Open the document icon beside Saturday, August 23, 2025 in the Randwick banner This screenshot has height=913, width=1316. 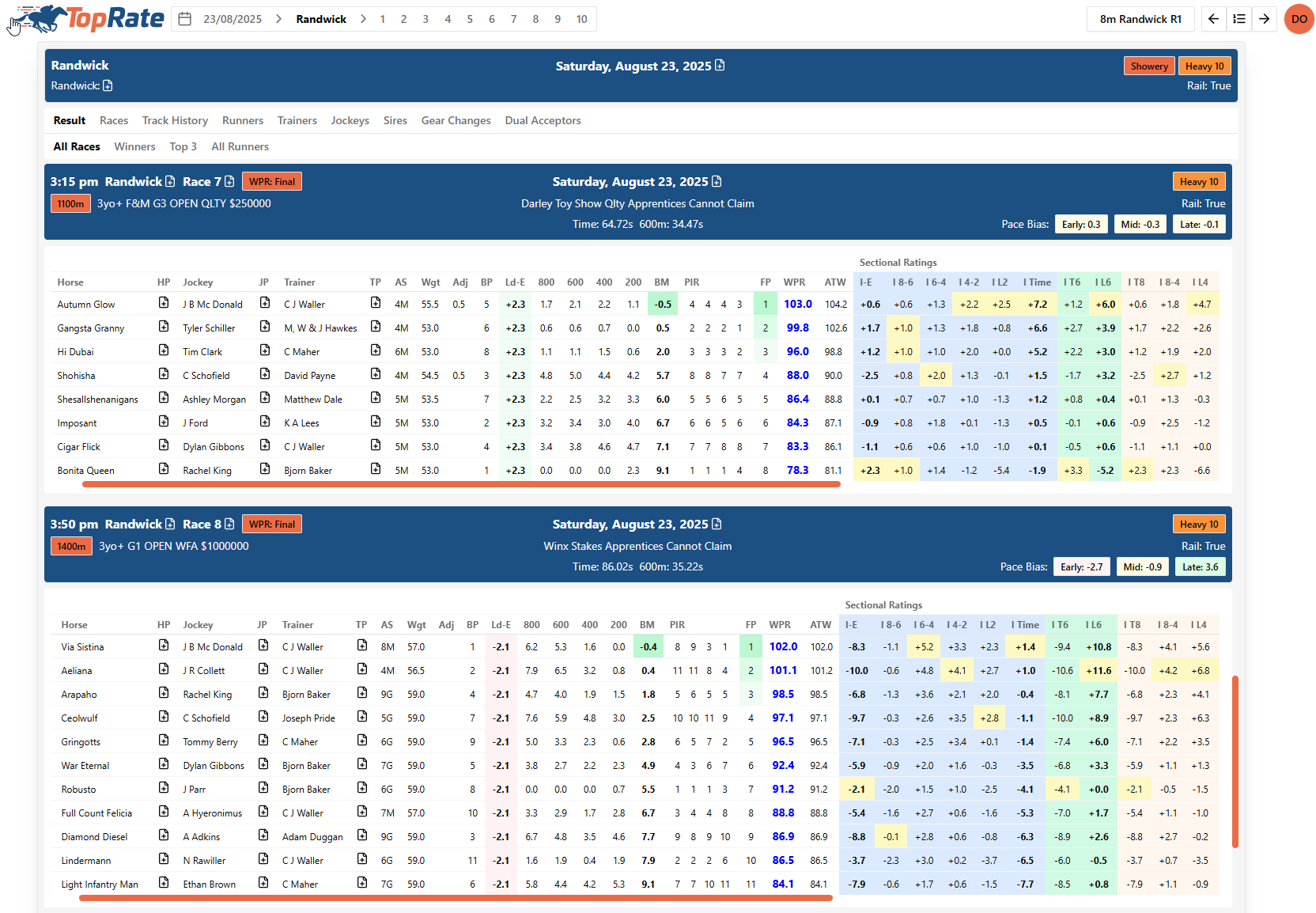click(x=720, y=66)
